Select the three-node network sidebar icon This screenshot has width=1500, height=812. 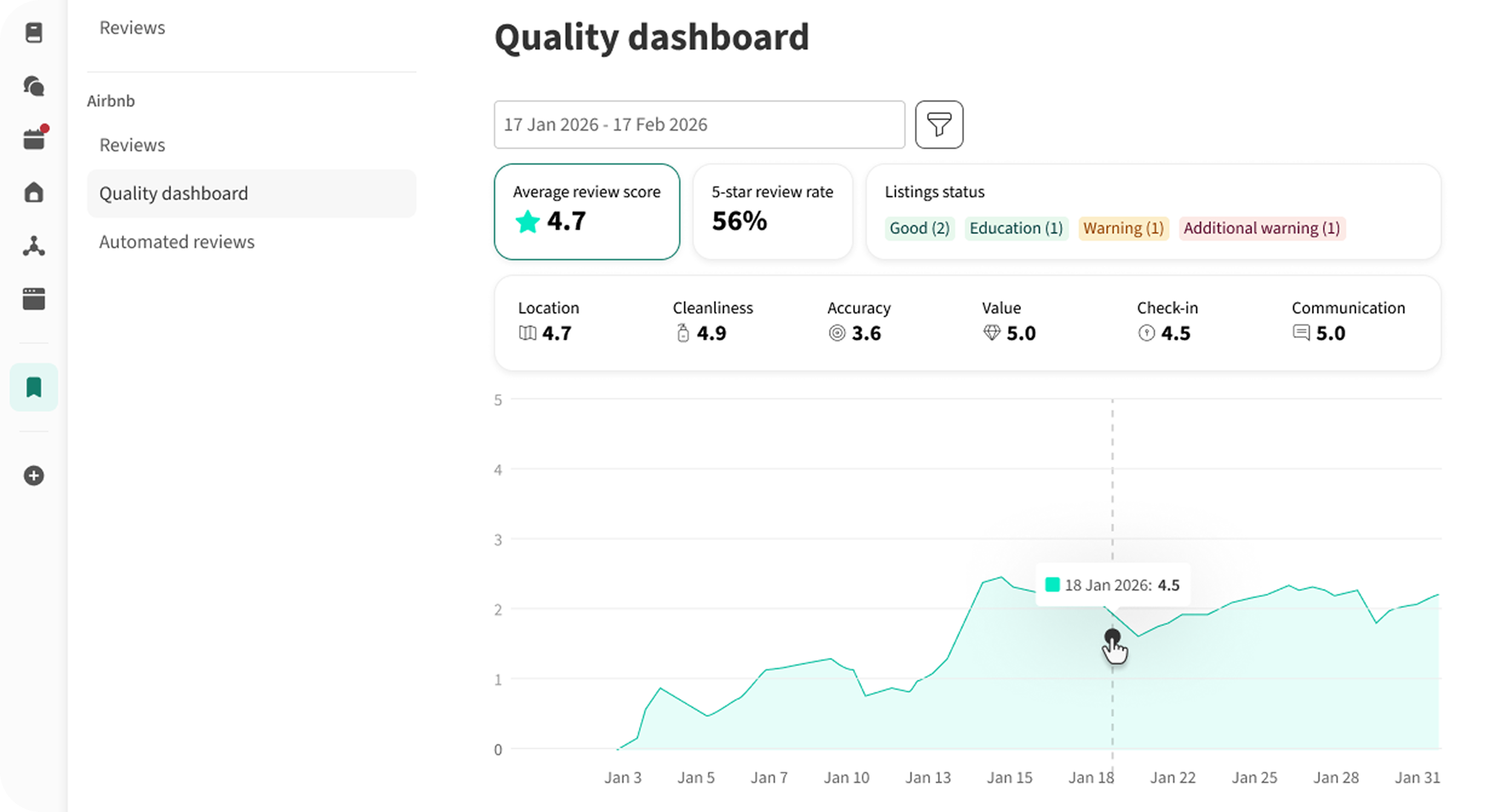[34, 246]
